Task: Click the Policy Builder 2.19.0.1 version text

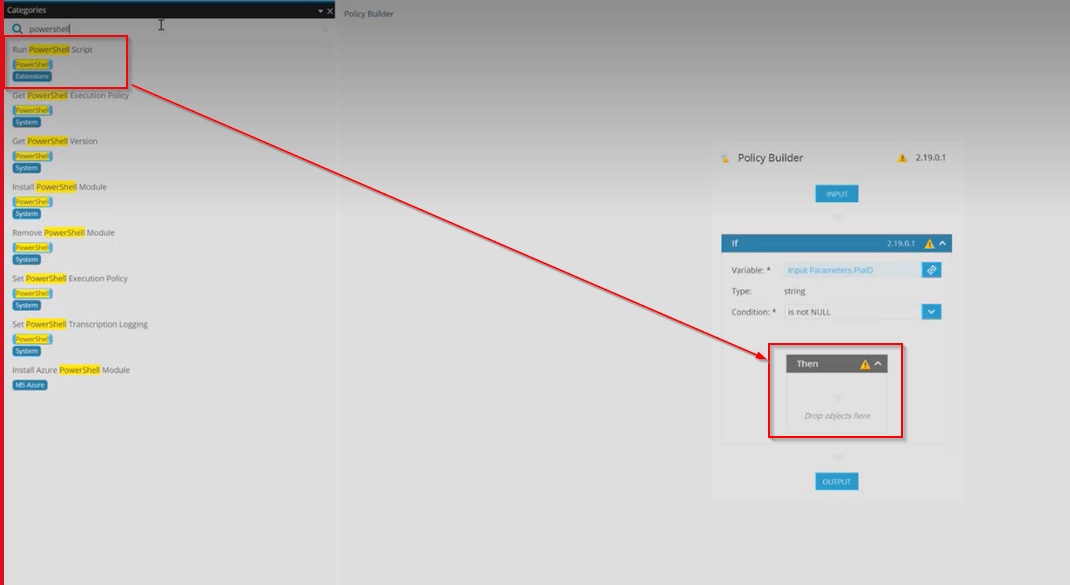Action: 931,158
